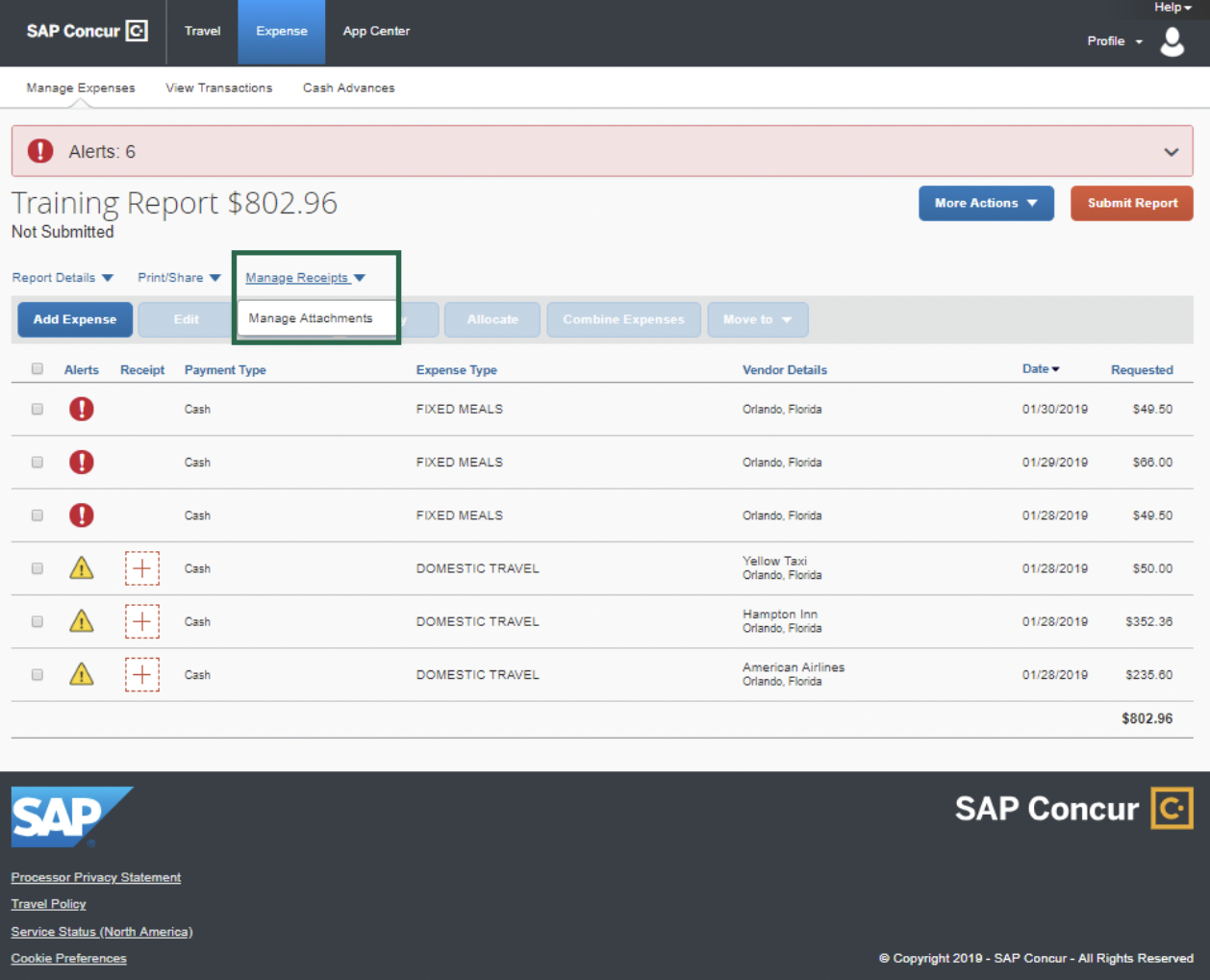1210x980 pixels.
Task: Add receipt for the Yellow Taxi expense
Action: tap(141, 568)
